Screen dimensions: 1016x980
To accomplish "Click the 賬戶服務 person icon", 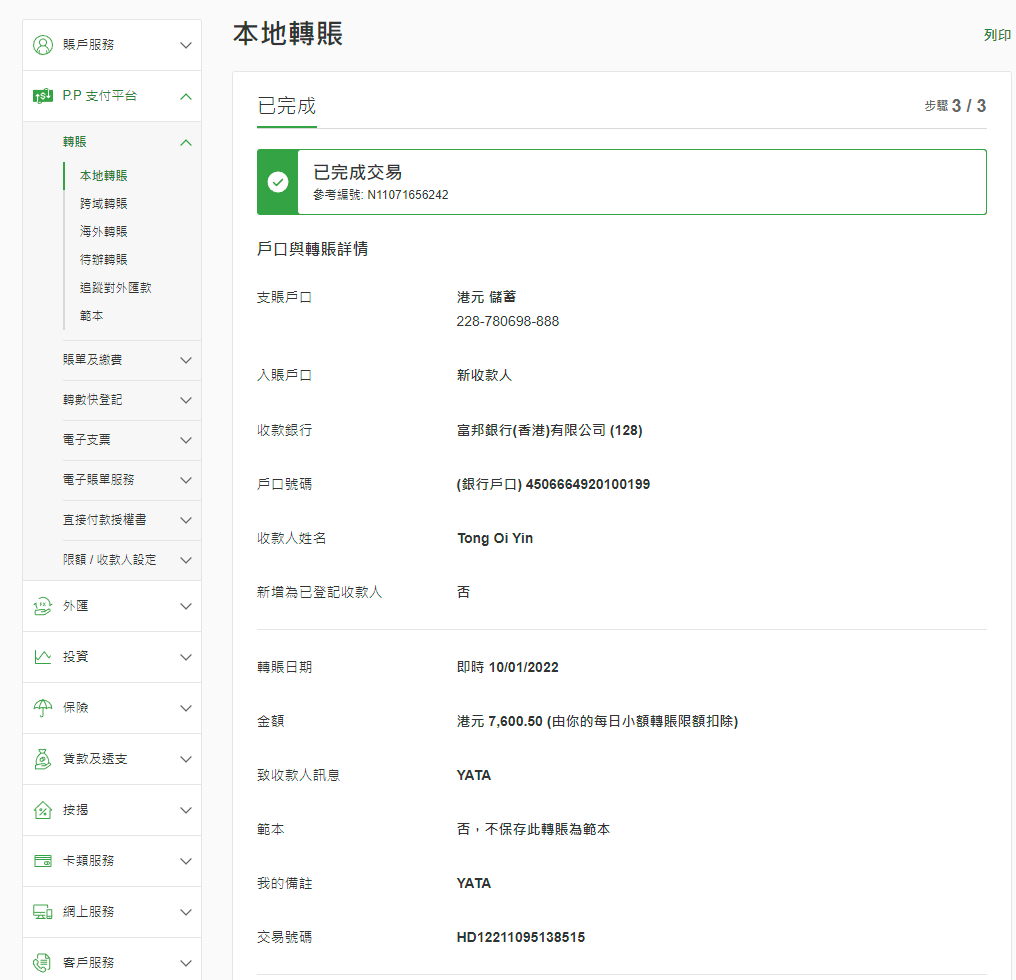I will (x=43, y=45).
